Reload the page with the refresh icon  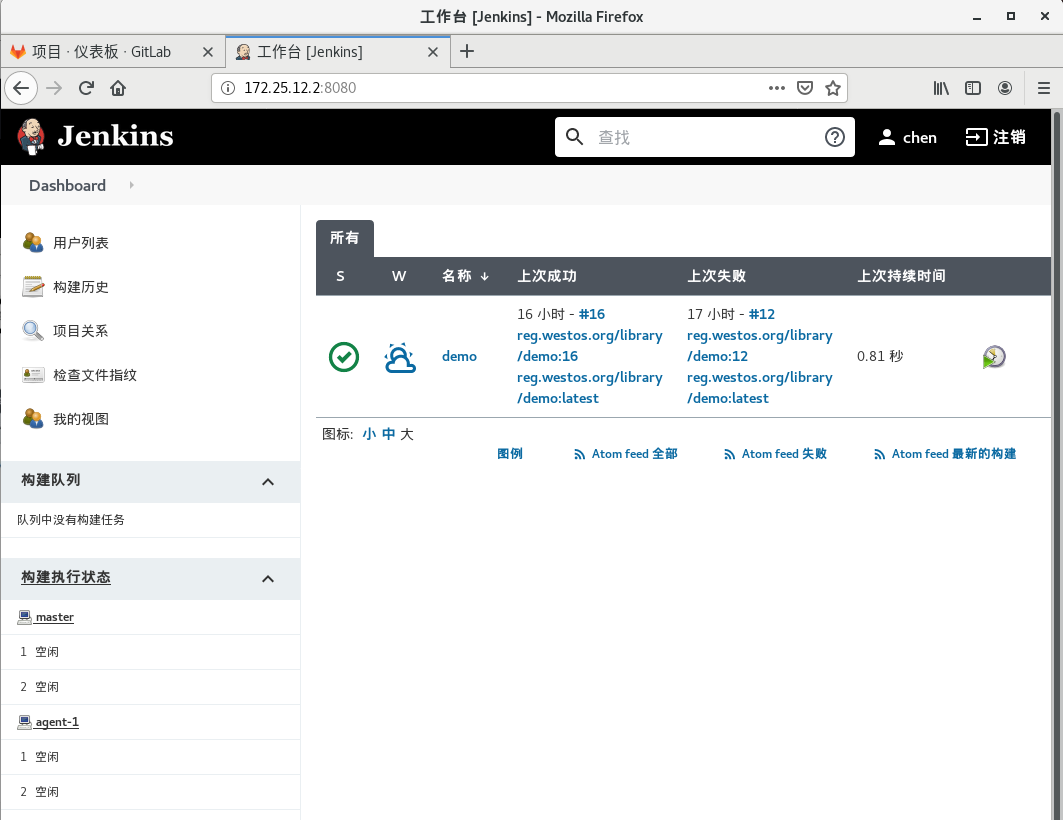point(86,88)
